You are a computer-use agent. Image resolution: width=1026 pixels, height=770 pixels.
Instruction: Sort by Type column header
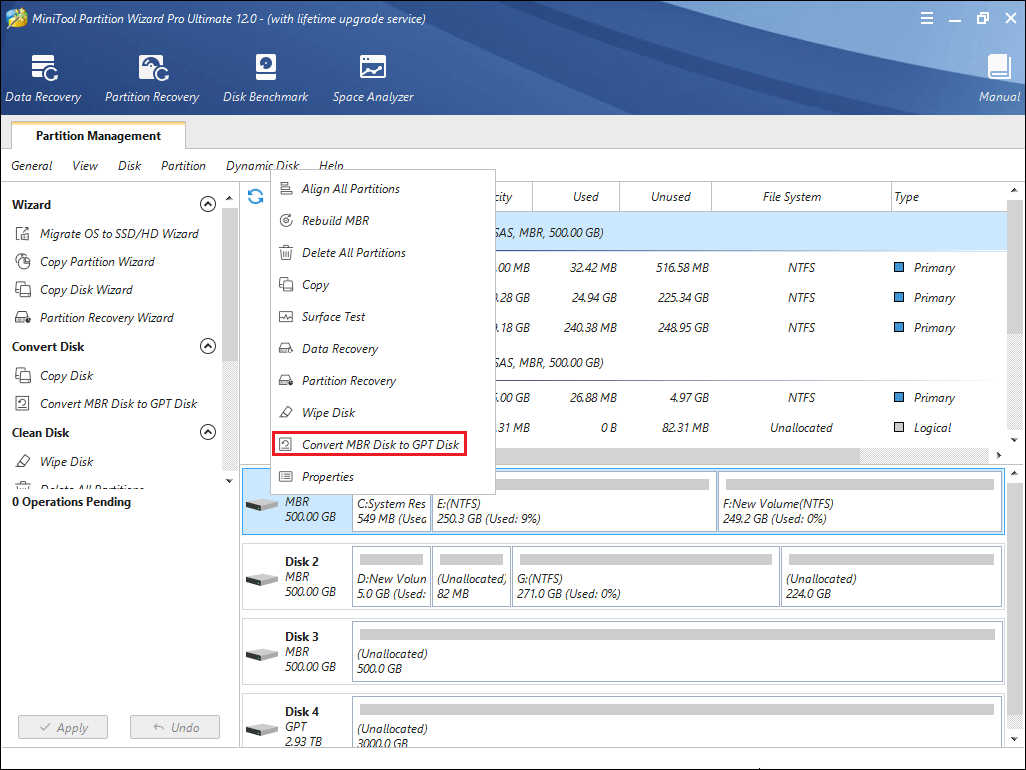tap(949, 196)
